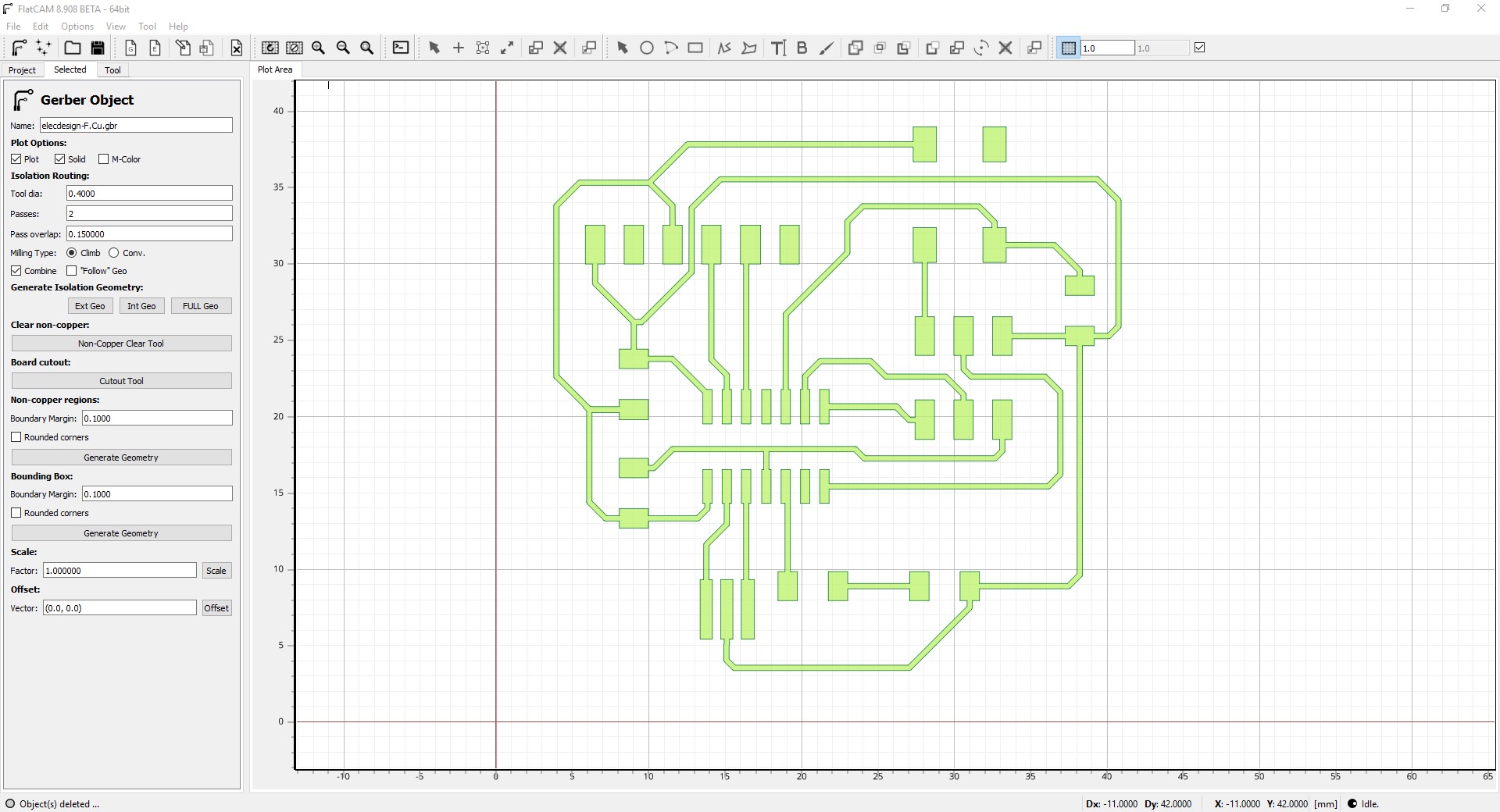Screen dimensions: 1500x812
Task: Click the diagonal double-arrow resize icon
Action: 507,48
